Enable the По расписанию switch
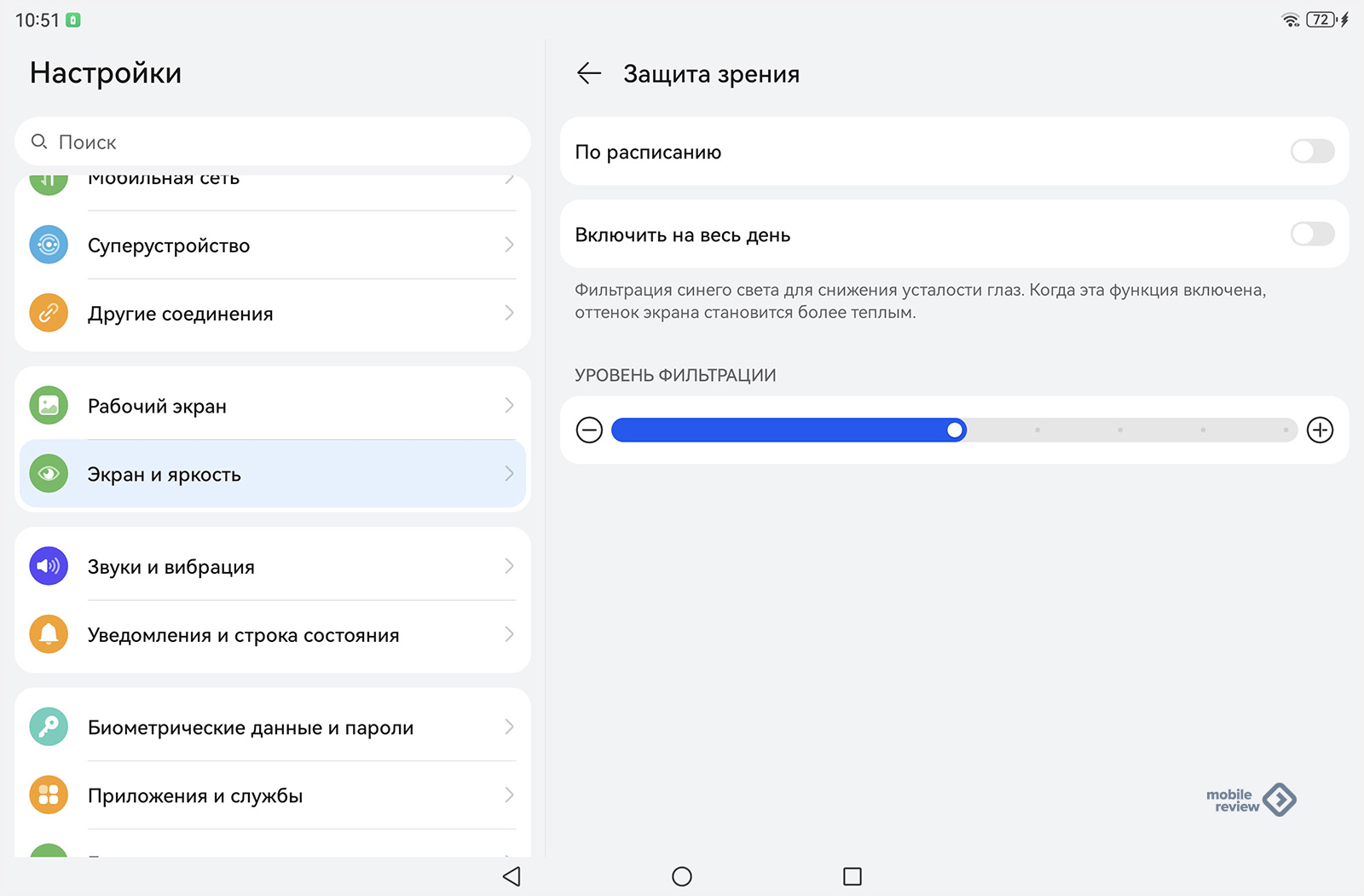Screen dimensions: 1364x896 (x=1312, y=152)
